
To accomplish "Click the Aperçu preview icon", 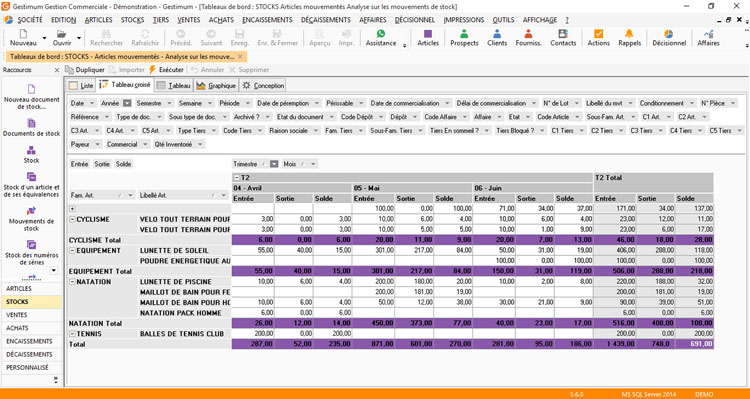I will pyautogui.click(x=320, y=34).
